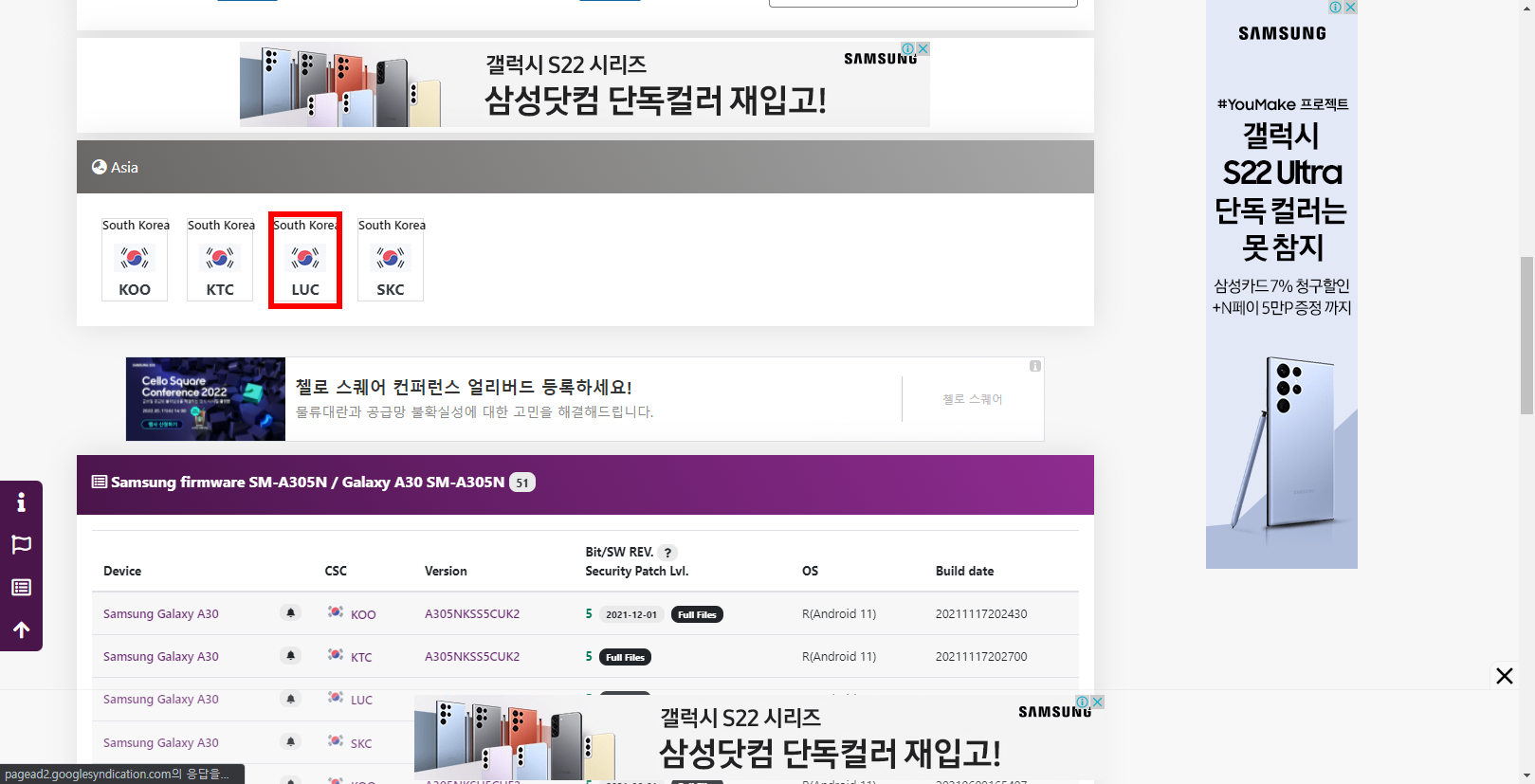Click Samsung Galaxy A30 link in KTC row
Screen dimensions: 1535x784
[x=161, y=656]
